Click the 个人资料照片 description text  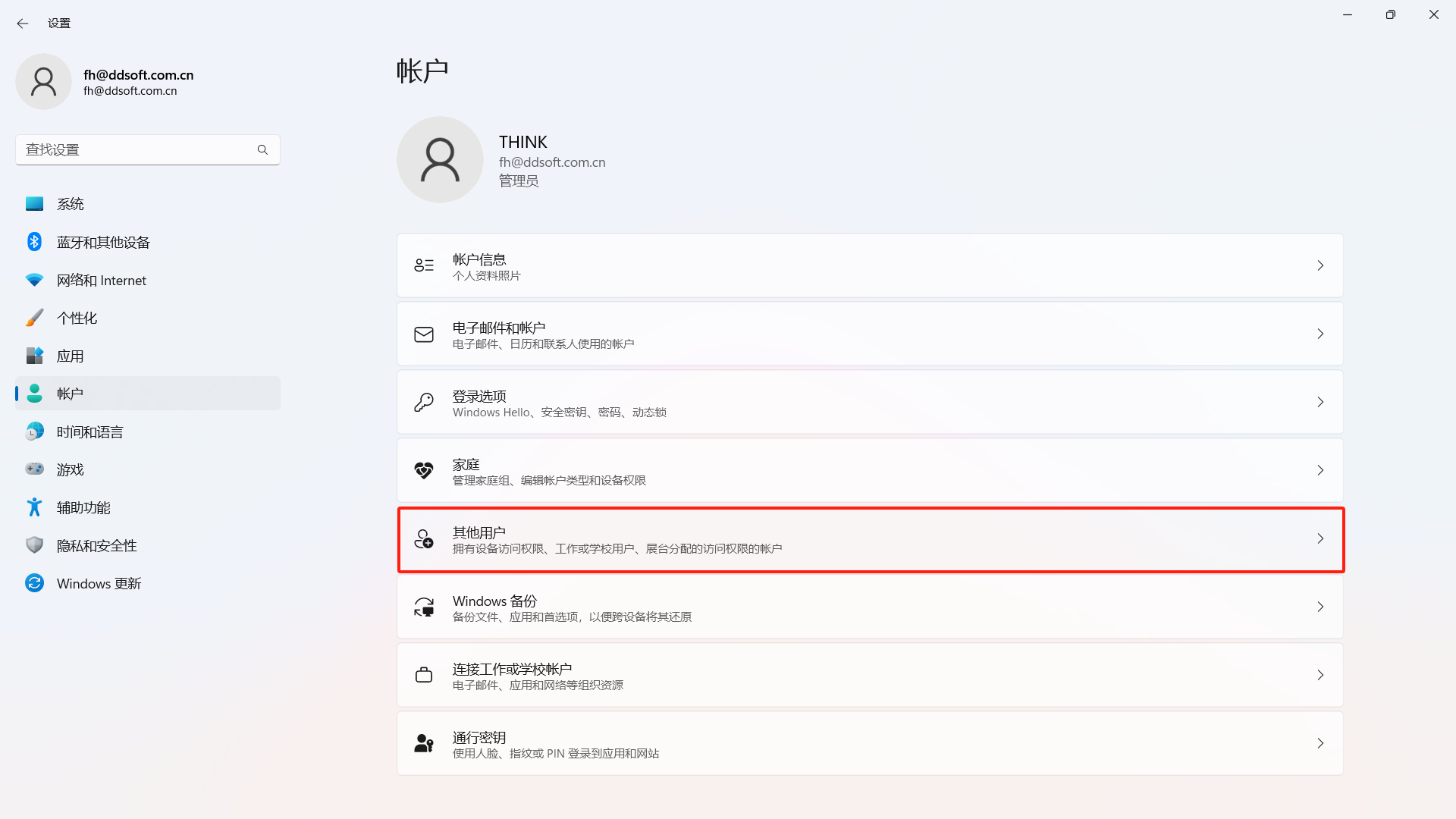click(487, 276)
